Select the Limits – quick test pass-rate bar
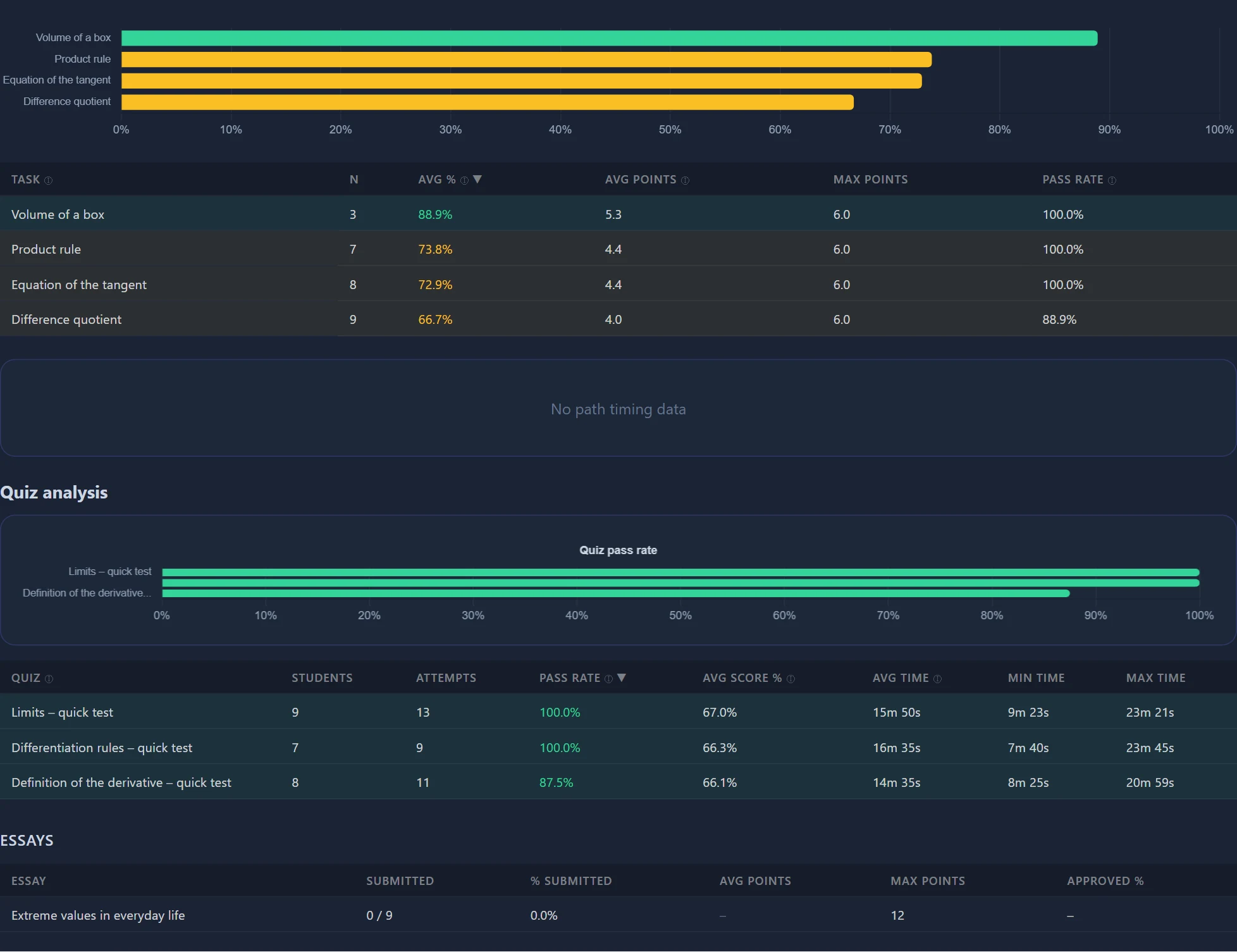The height and width of the screenshot is (952, 1237). 680,572
